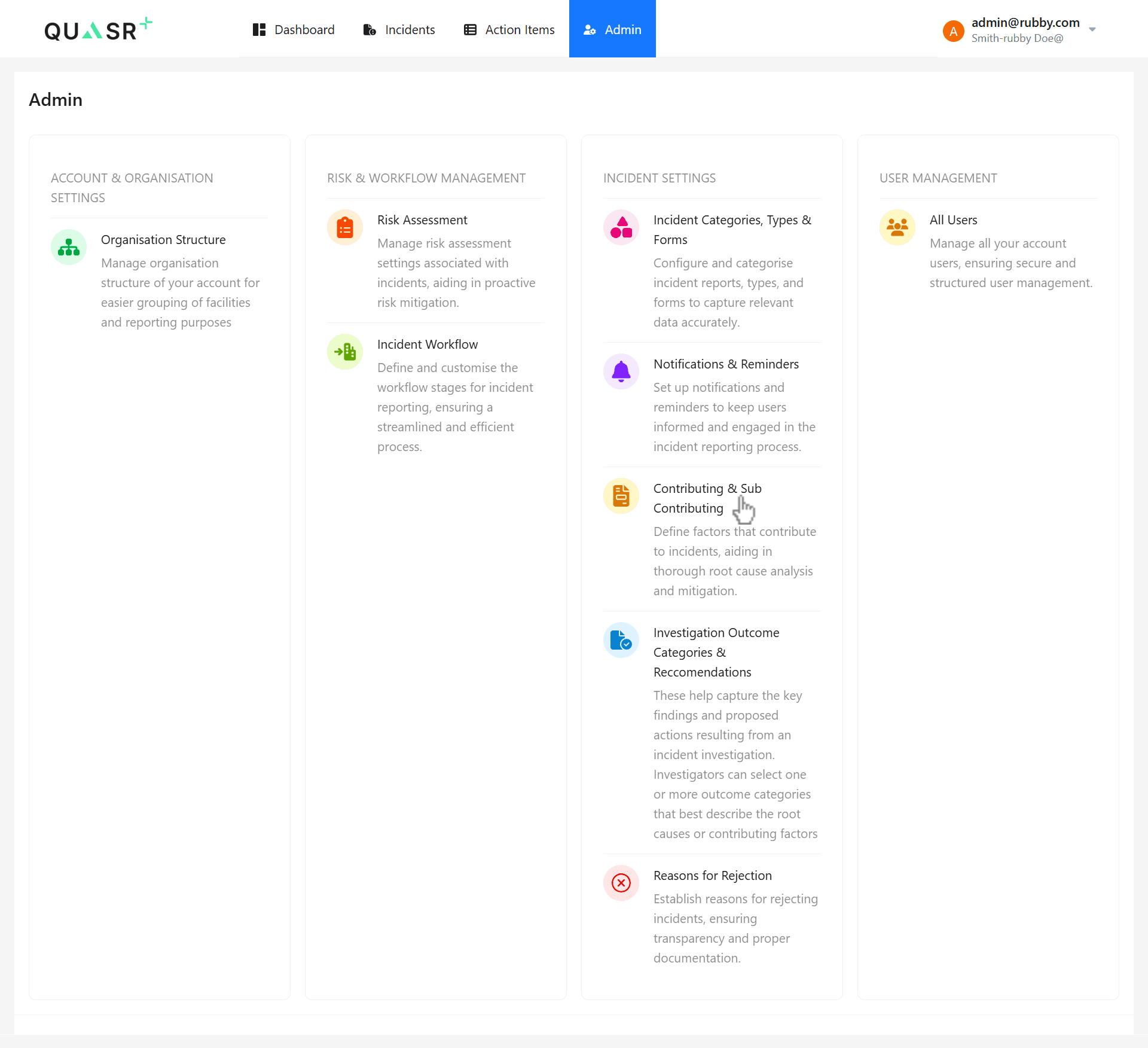Click the Action Items list icon
The width and height of the screenshot is (1148, 1048).
[x=470, y=29]
